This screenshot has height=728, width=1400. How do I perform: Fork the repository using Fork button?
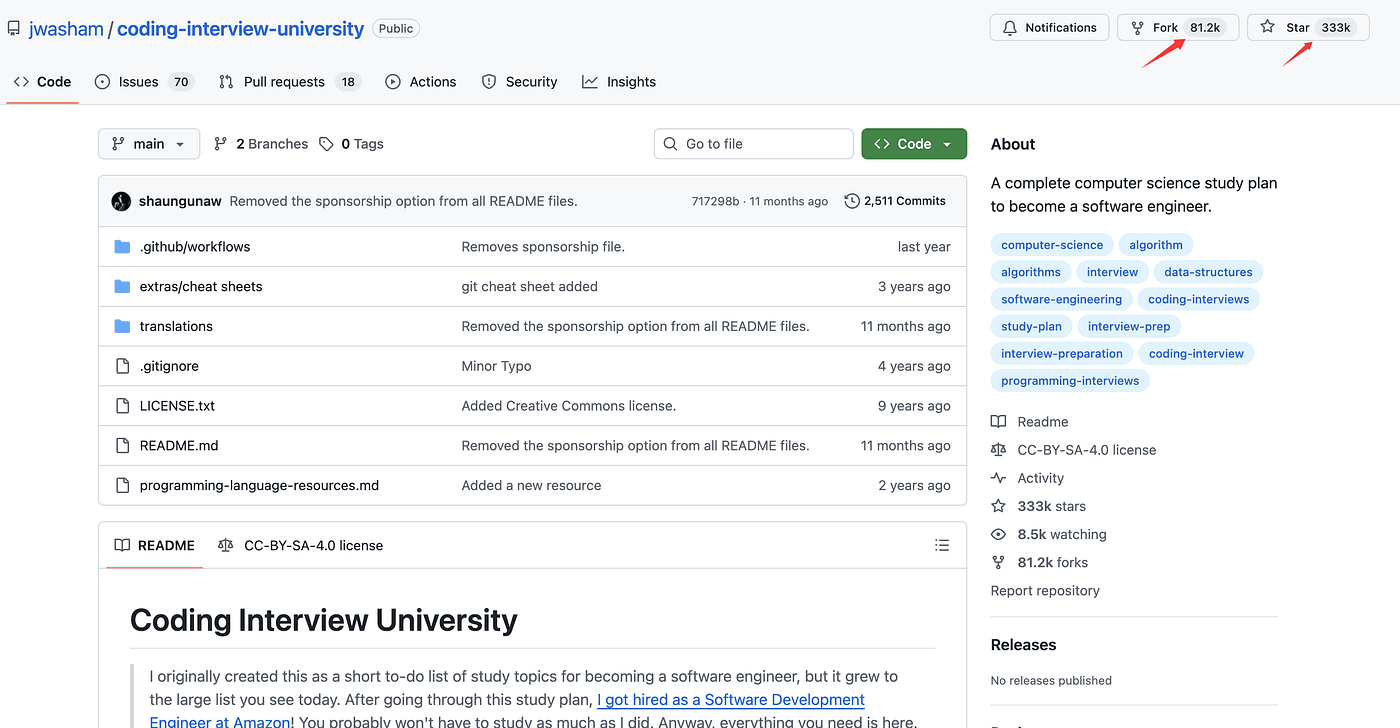[x=1177, y=28]
